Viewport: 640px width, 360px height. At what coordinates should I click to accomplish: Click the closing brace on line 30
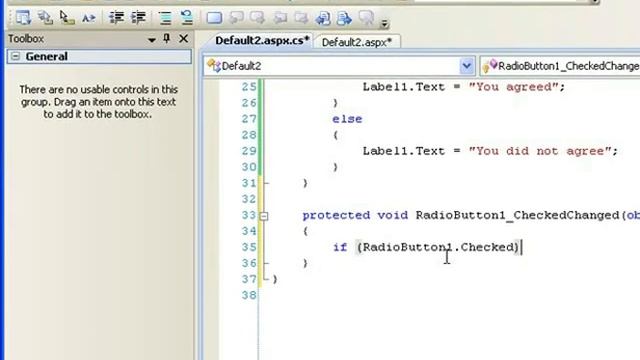tap(336, 167)
